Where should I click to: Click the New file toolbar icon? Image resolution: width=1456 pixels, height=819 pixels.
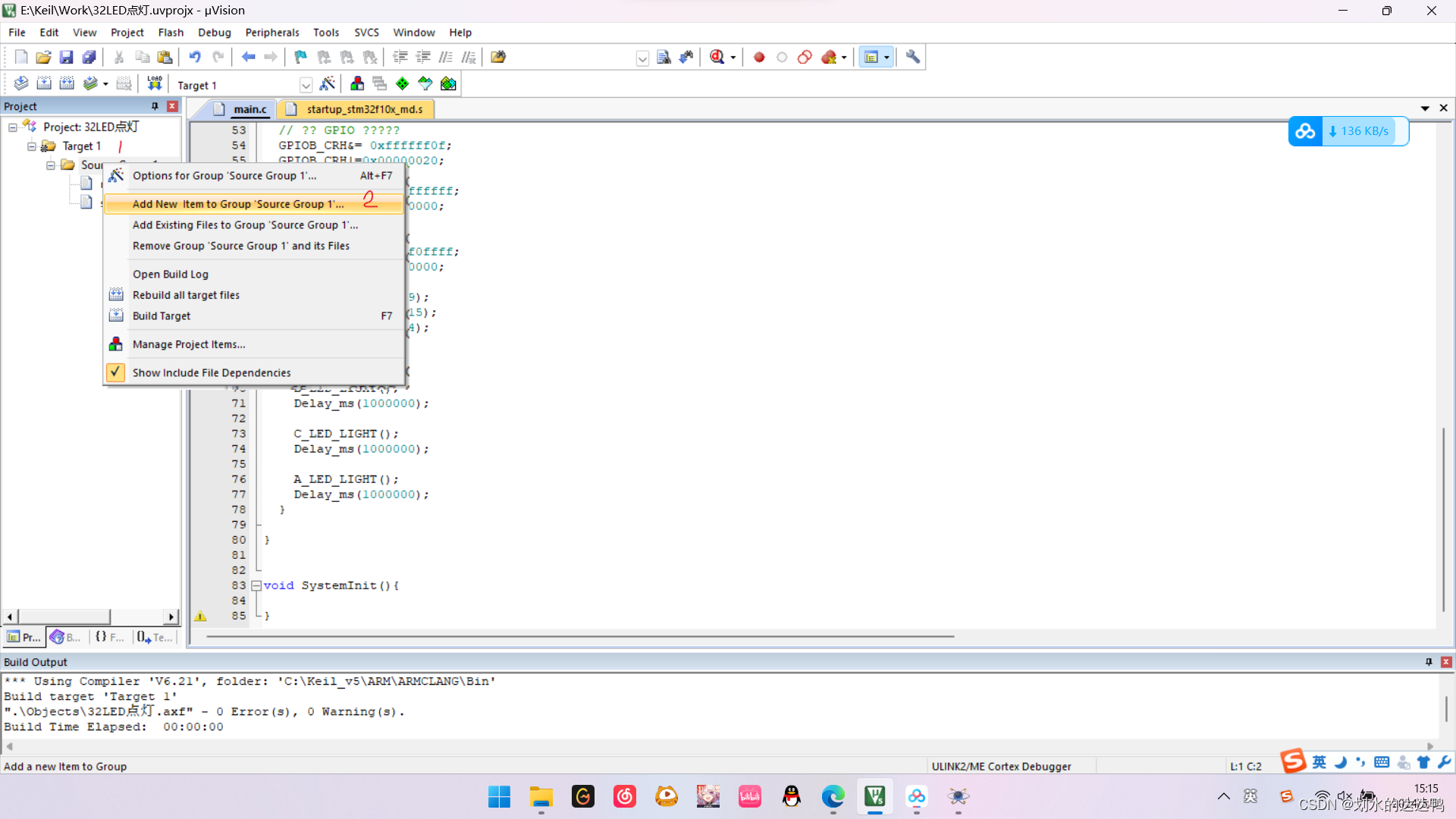click(21, 57)
